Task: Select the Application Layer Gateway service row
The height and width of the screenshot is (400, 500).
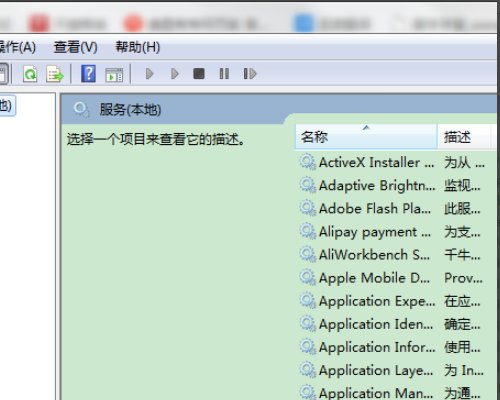Action: (x=392, y=370)
